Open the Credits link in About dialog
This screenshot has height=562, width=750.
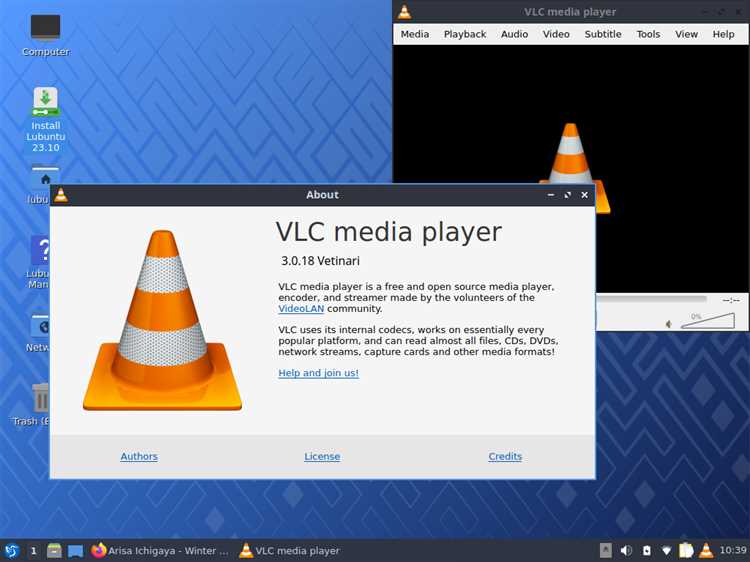tap(505, 456)
